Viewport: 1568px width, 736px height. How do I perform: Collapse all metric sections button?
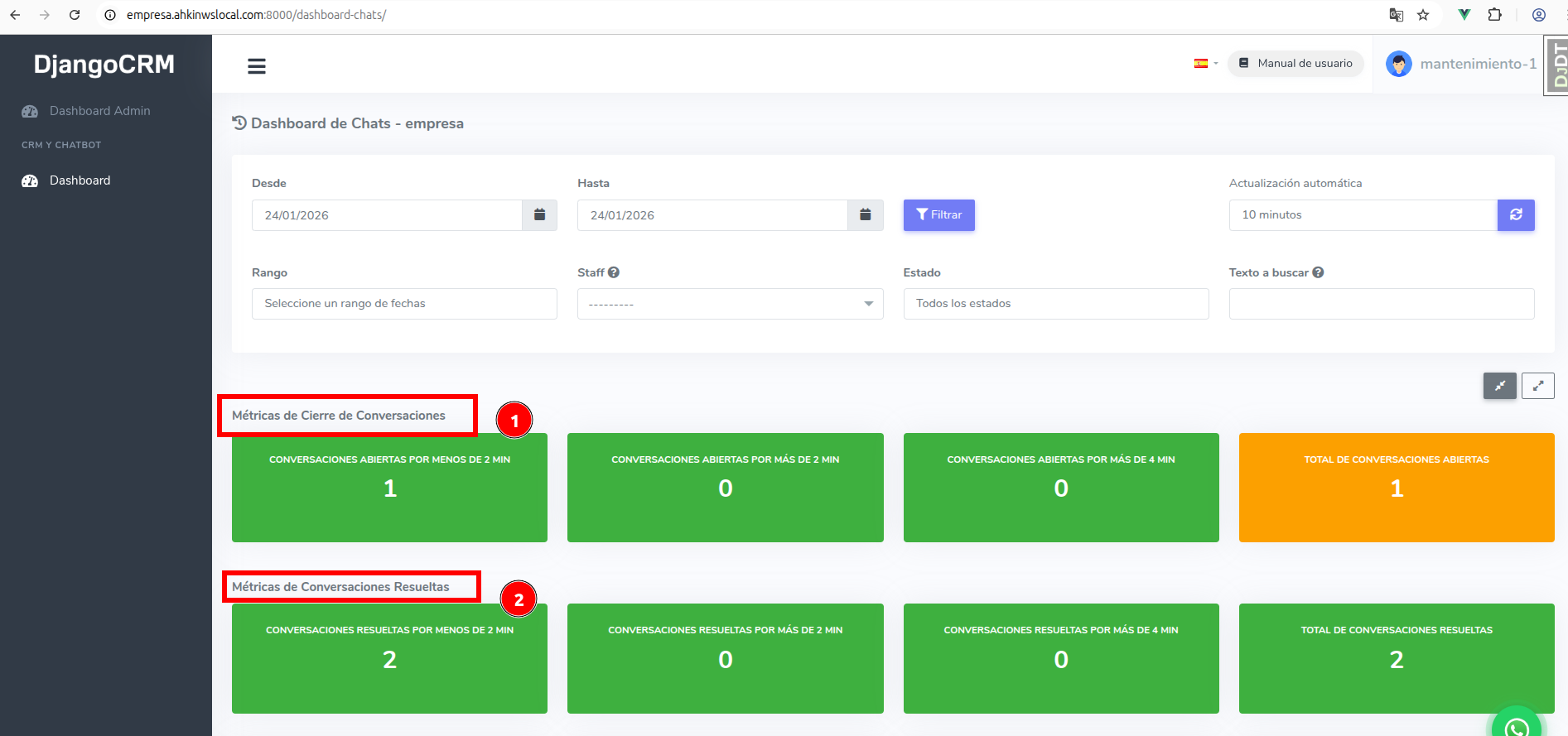coord(1499,386)
